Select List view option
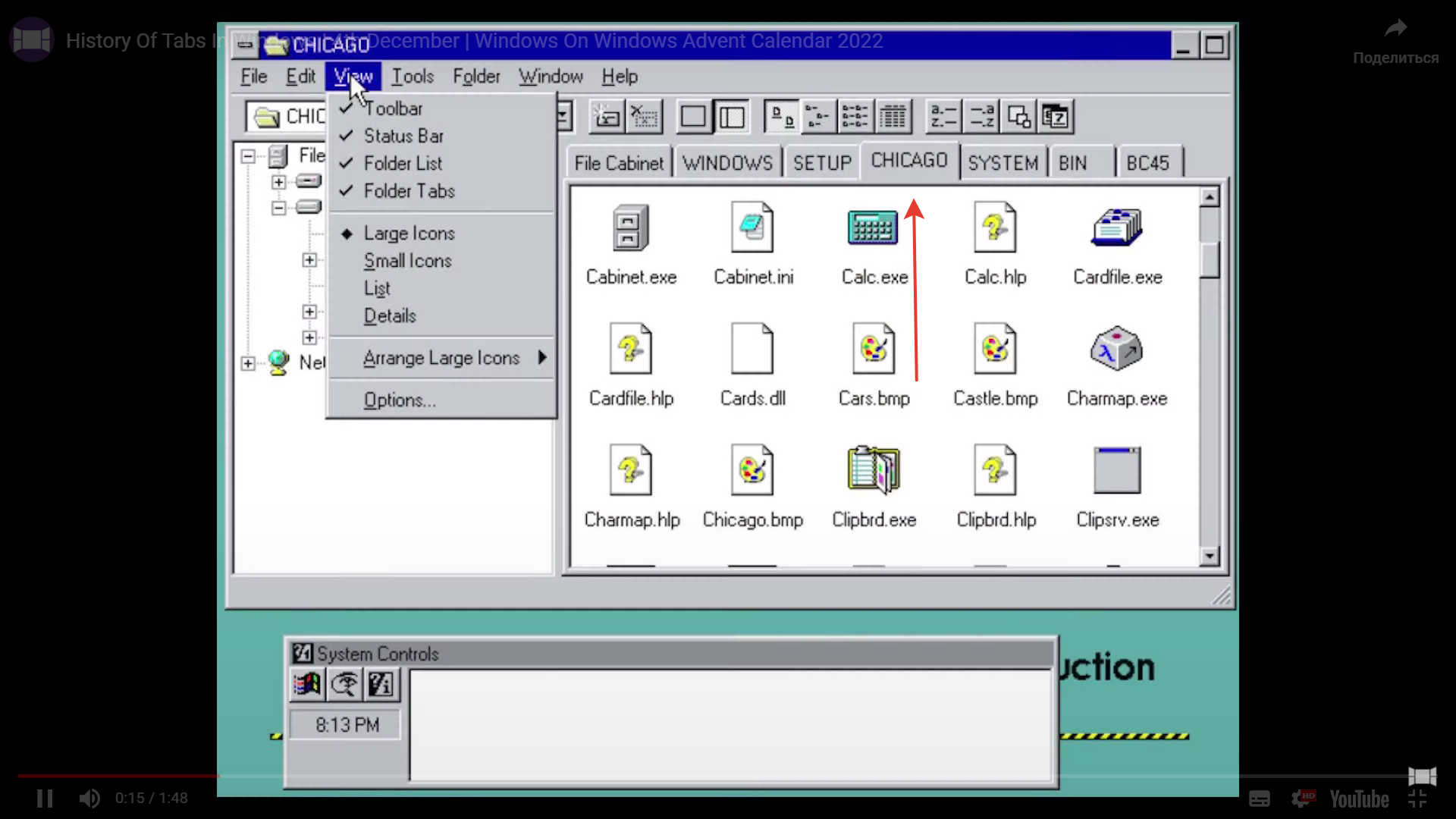Image resolution: width=1456 pixels, height=819 pixels. point(441,288)
